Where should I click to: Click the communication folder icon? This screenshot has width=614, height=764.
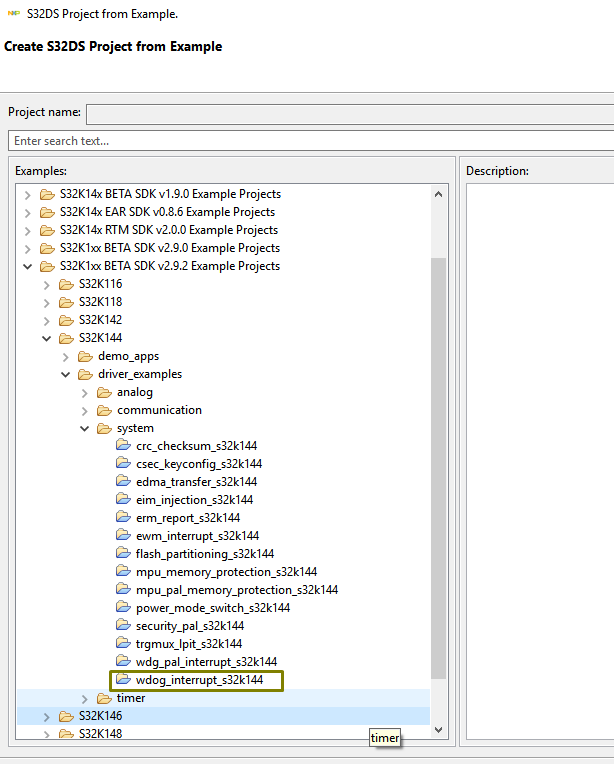(104, 411)
